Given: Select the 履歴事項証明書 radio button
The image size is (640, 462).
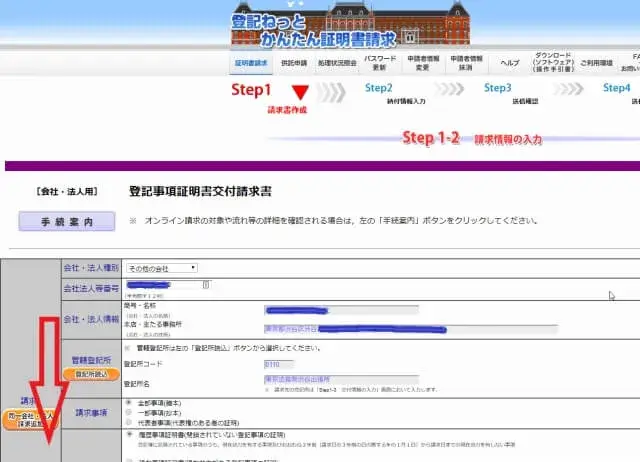Looking at the screenshot, I should click(129, 434).
